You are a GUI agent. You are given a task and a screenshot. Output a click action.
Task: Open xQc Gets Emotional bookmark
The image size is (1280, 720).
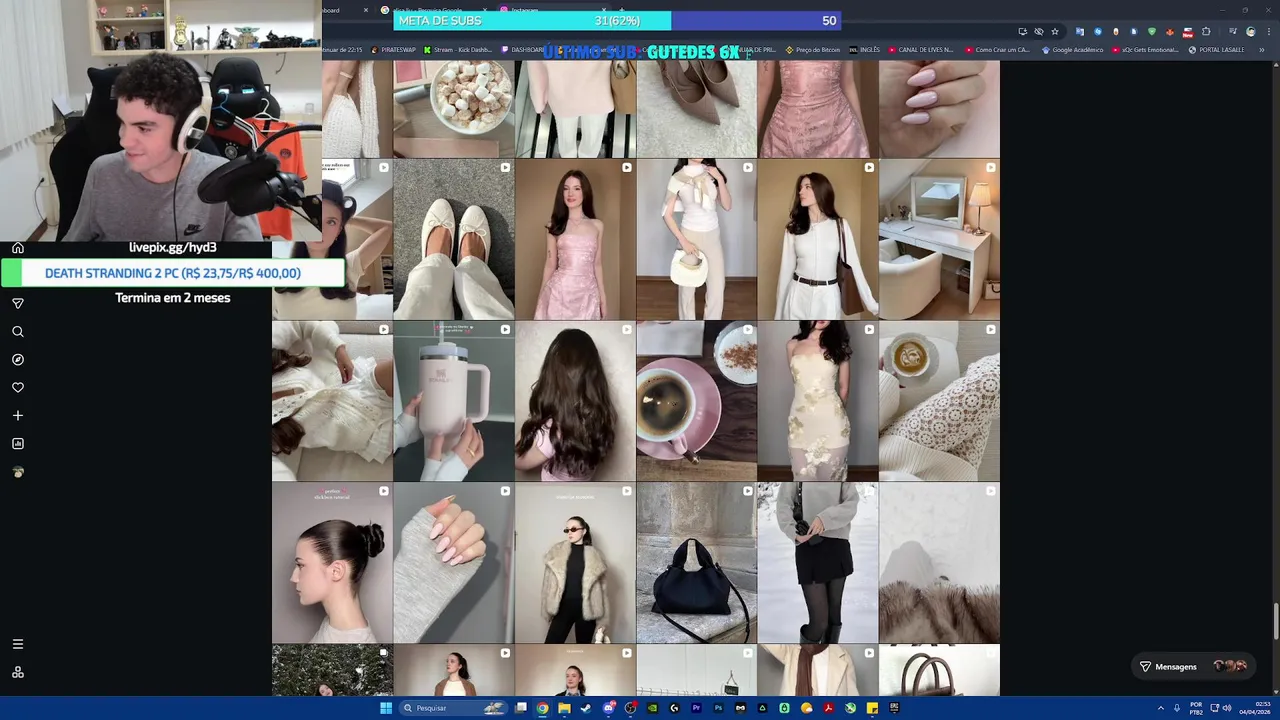pyautogui.click(x=1145, y=49)
